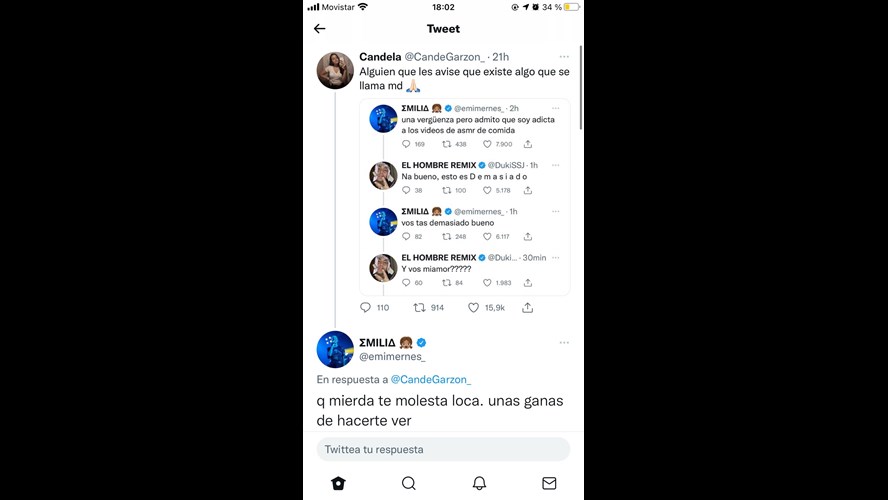Open the quoted Duki 'Y vos miamor' tweet
This screenshot has height=500, width=888.
[464, 270]
